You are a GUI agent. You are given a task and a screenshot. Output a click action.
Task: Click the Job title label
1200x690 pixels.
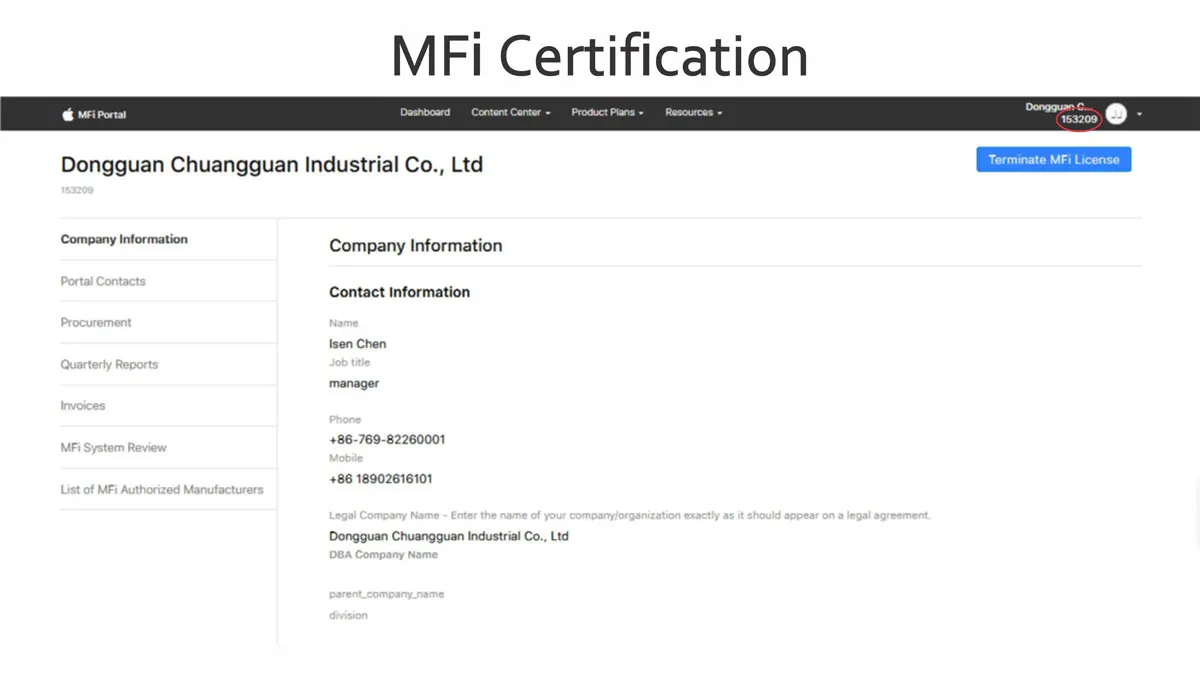click(349, 362)
